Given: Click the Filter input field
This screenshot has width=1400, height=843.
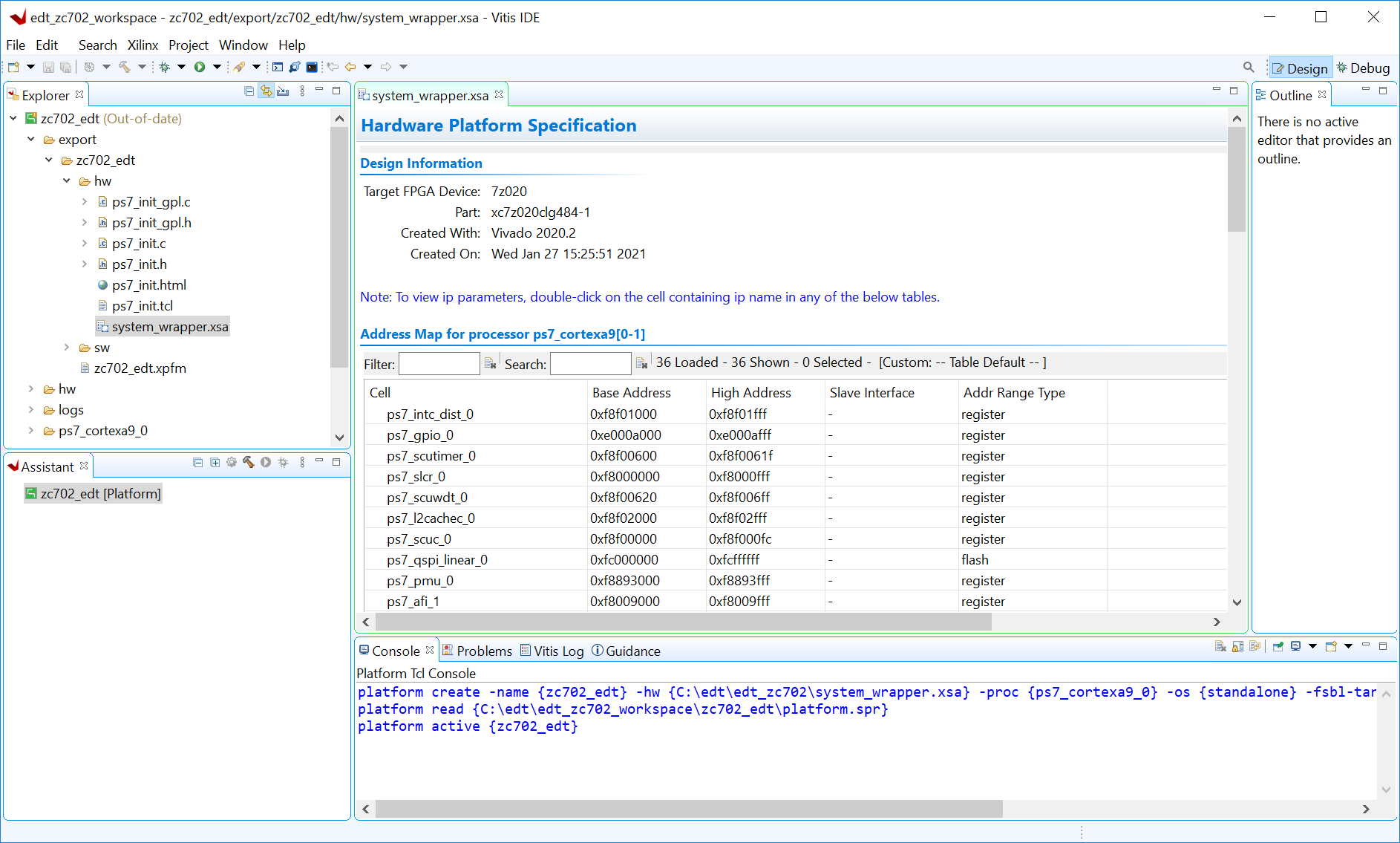Looking at the screenshot, I should 439,364.
